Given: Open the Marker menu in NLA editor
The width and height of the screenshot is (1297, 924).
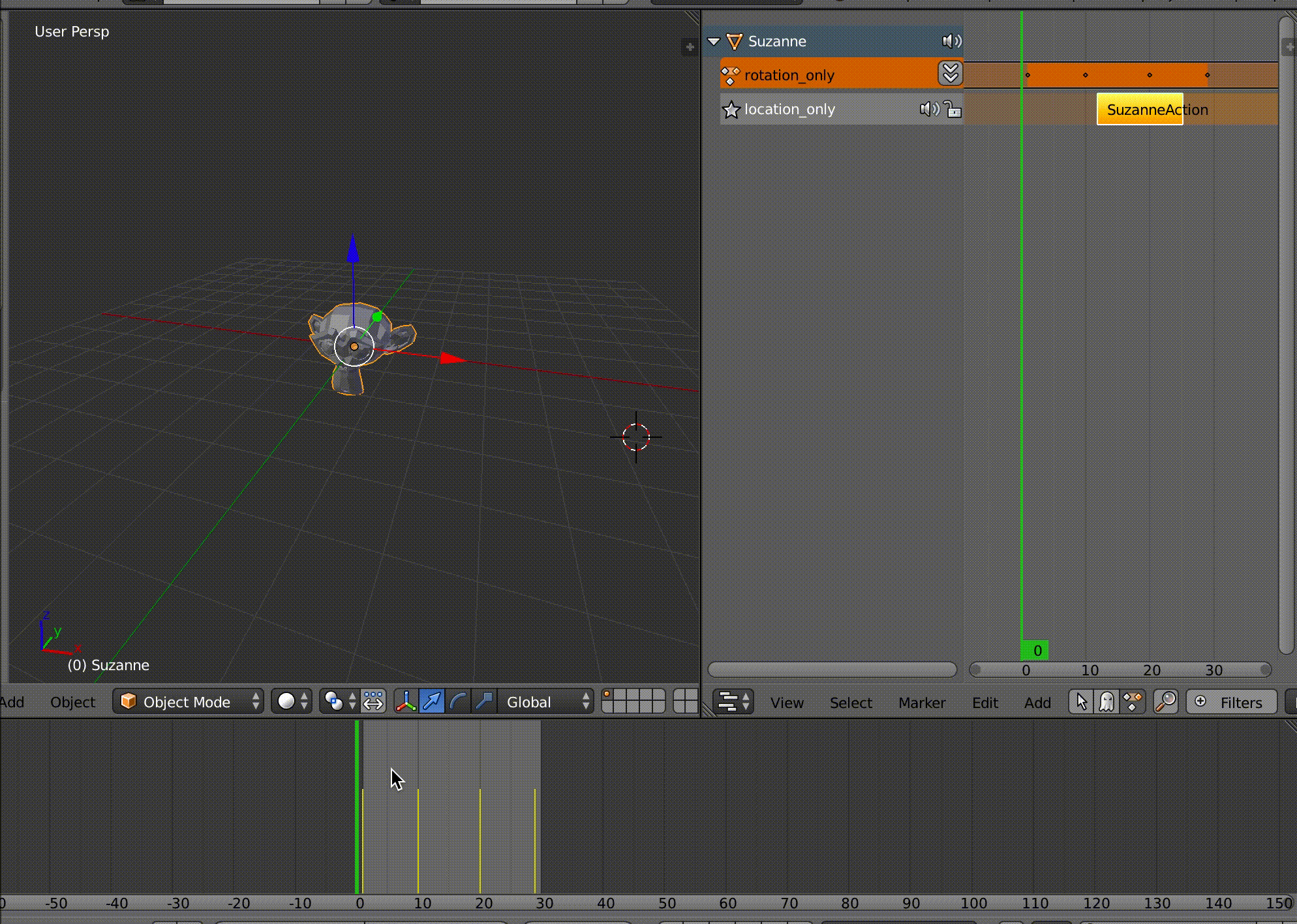Looking at the screenshot, I should click(x=922, y=703).
